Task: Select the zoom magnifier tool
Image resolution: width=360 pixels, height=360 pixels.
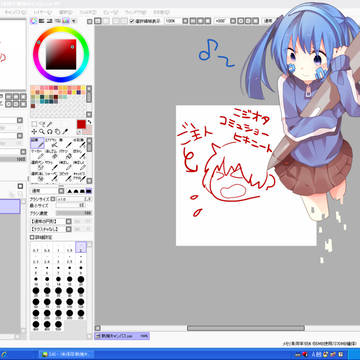Action: point(42,131)
